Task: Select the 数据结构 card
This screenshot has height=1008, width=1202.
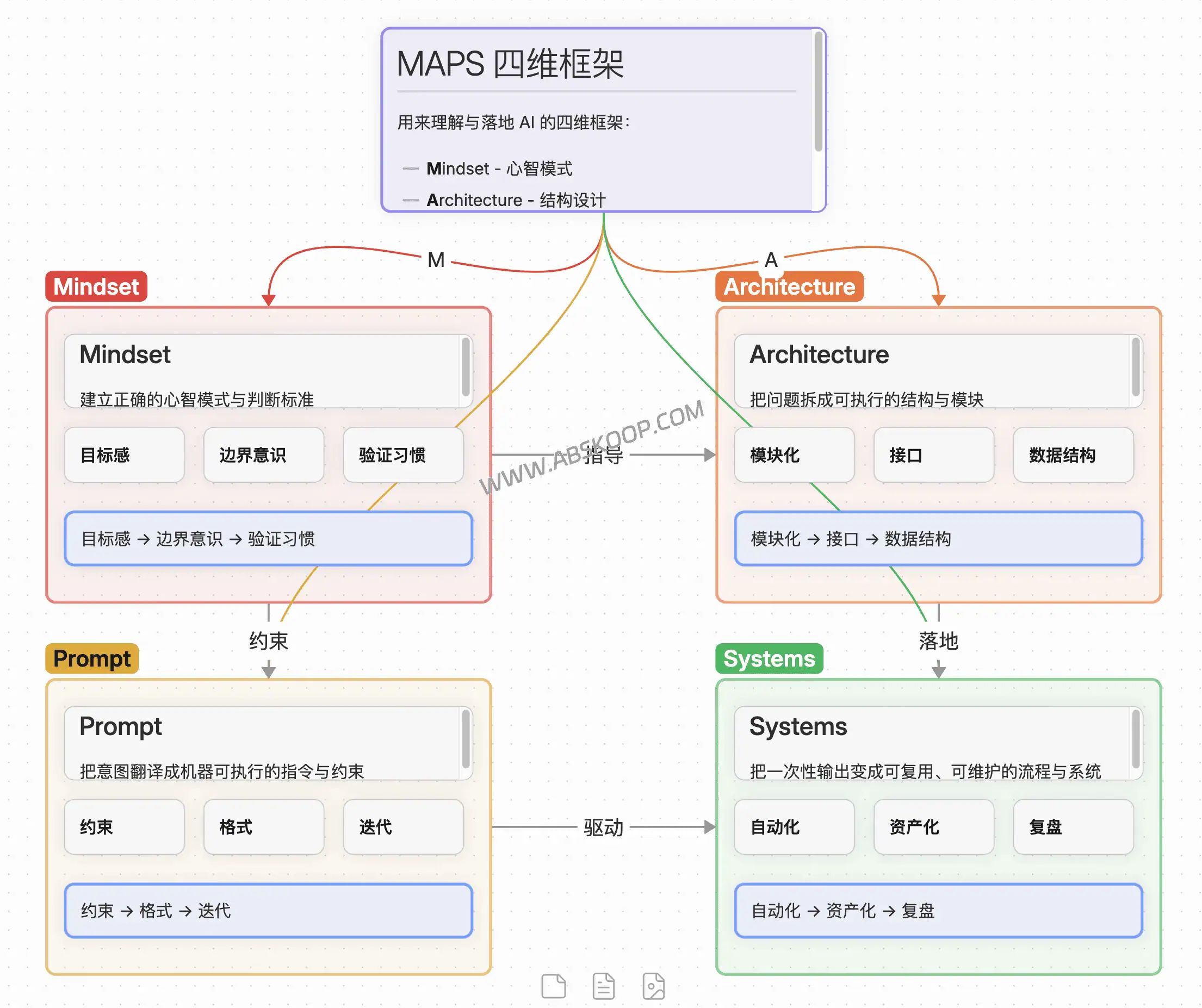Action: pyautogui.click(x=1073, y=455)
